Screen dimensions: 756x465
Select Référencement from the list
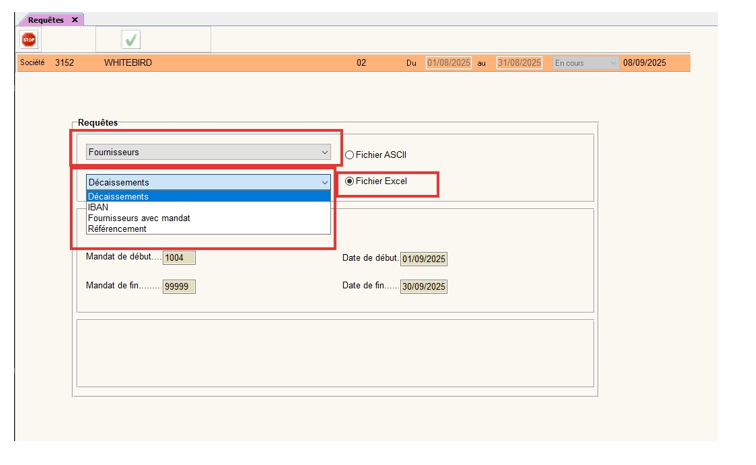coord(117,229)
